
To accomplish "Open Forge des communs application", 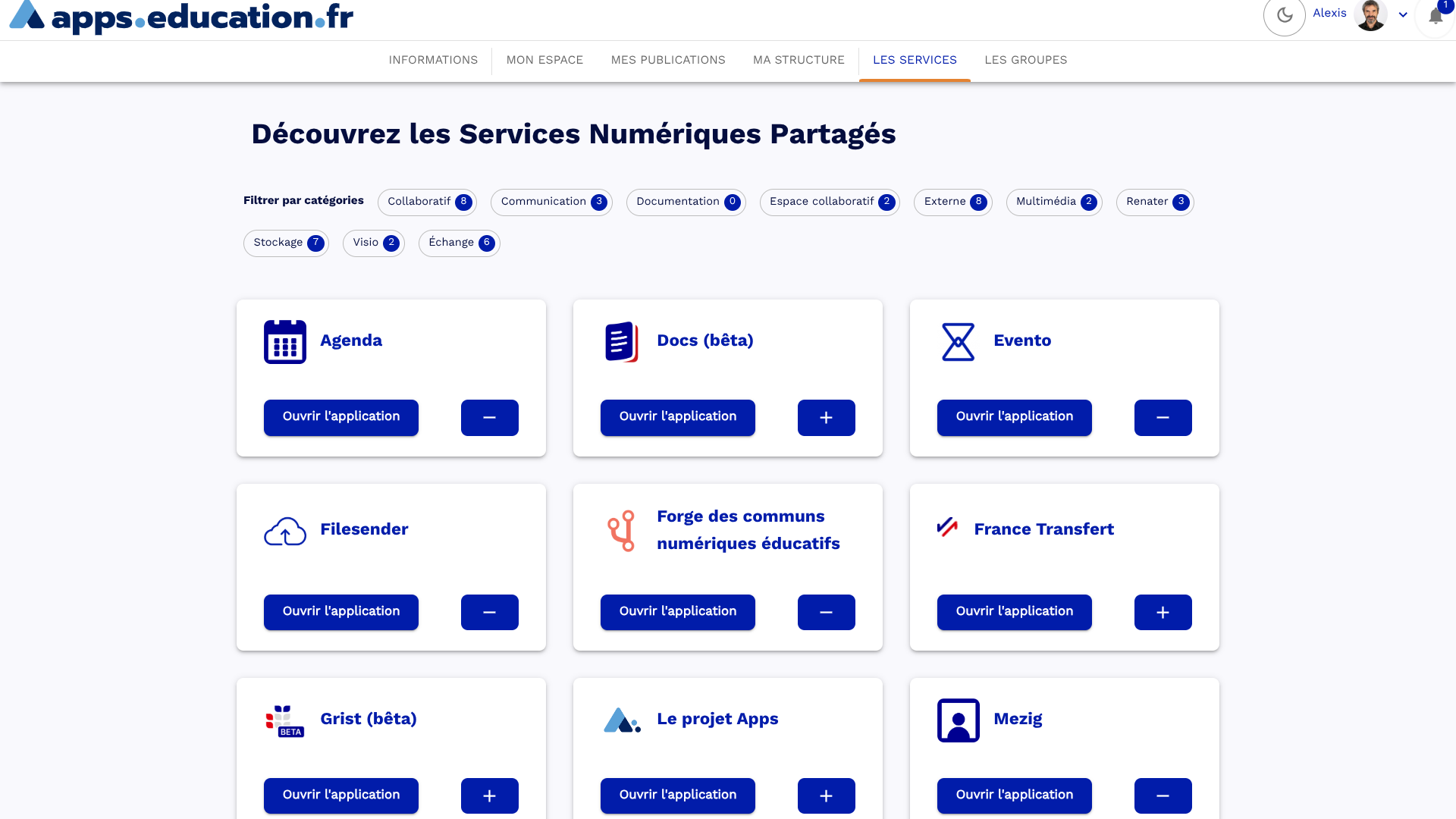I will tap(678, 613).
